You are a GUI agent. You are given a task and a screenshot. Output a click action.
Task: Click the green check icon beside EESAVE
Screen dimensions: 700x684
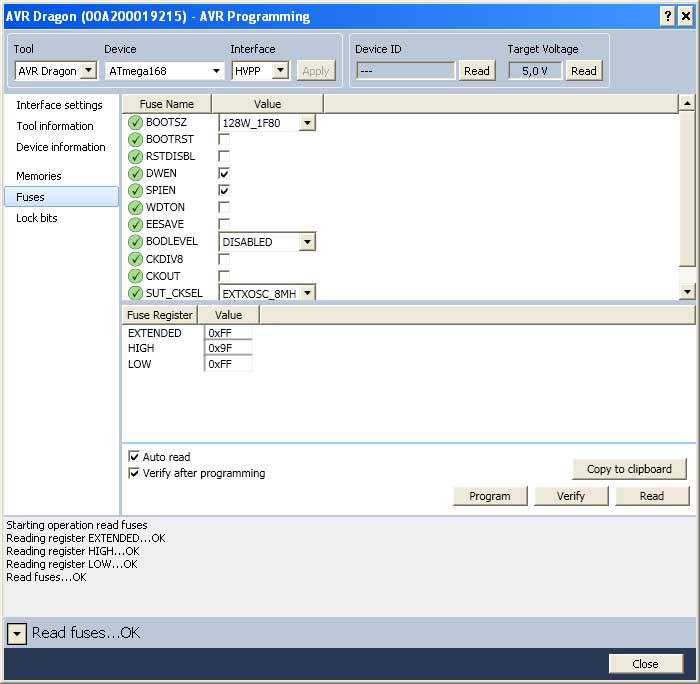(x=135, y=224)
